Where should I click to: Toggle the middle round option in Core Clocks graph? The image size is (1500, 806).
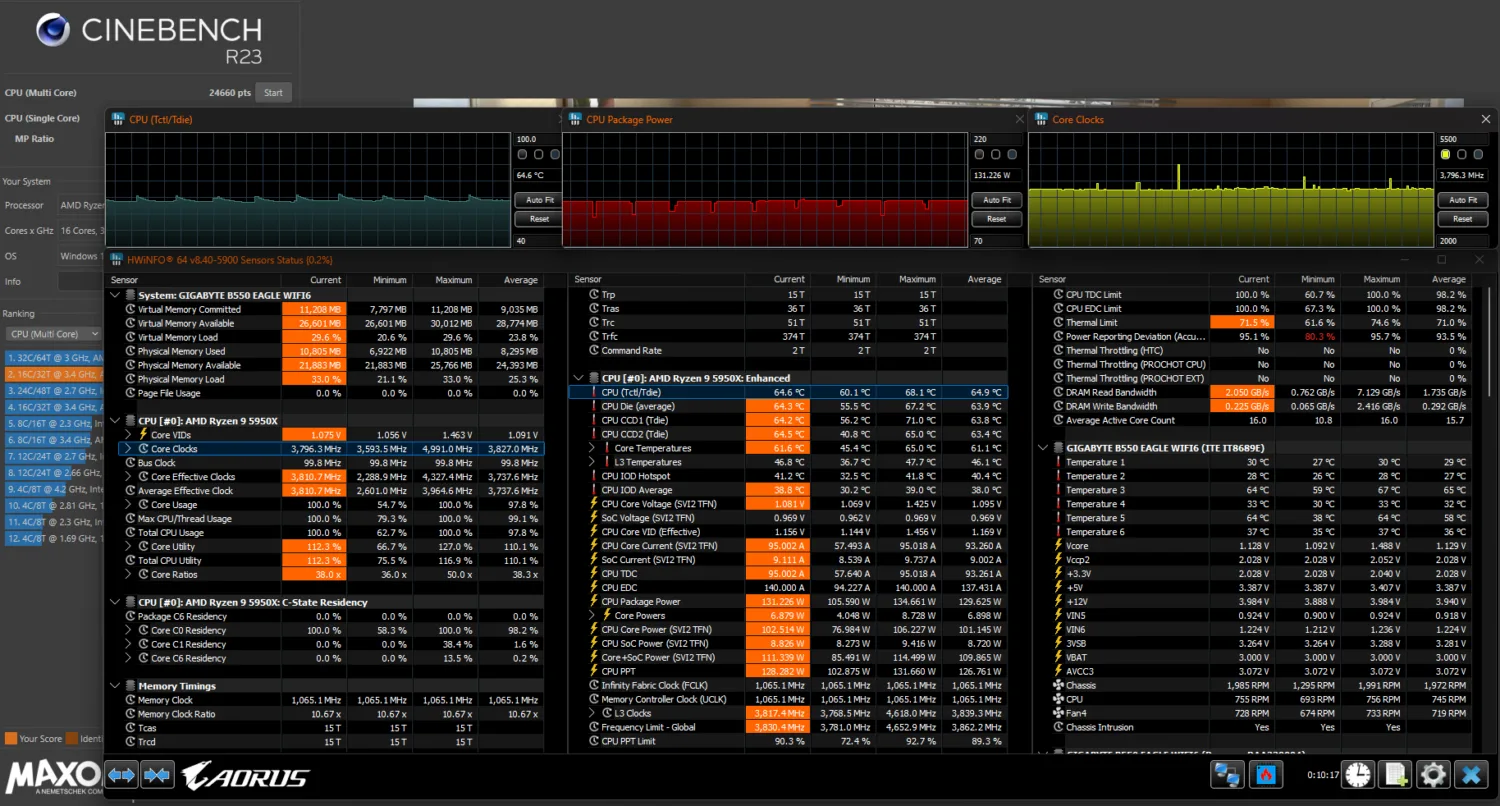pos(1462,155)
